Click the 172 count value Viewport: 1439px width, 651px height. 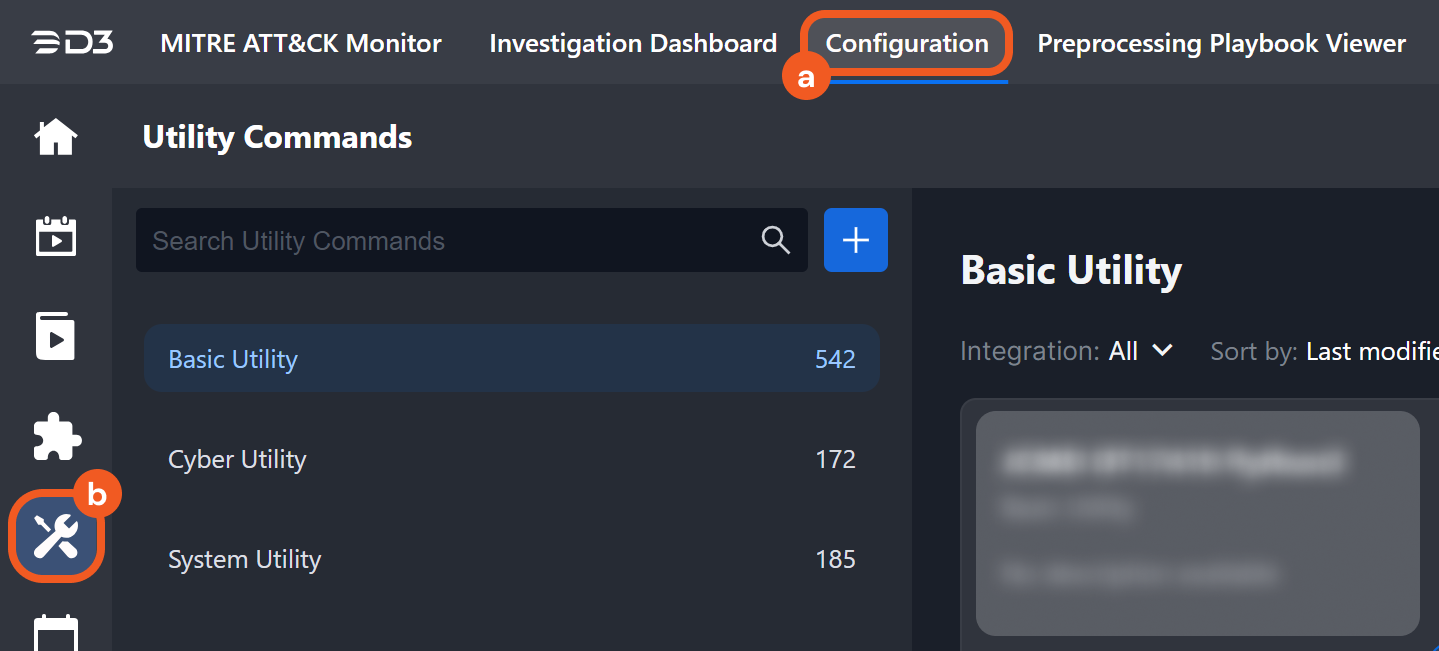click(835, 459)
